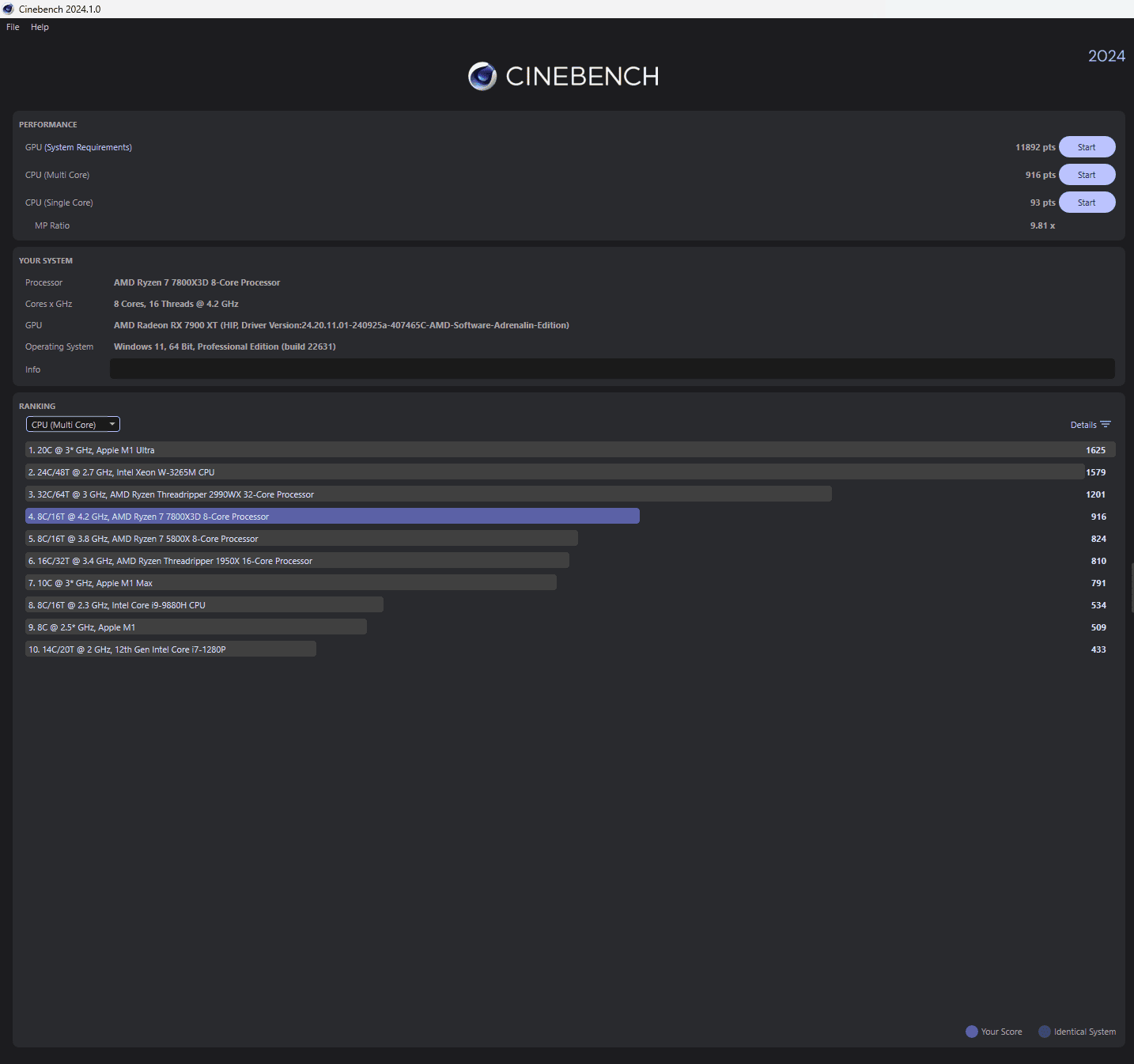Click the PERFORMANCE section heading
The width and height of the screenshot is (1134, 1064).
[x=48, y=124]
